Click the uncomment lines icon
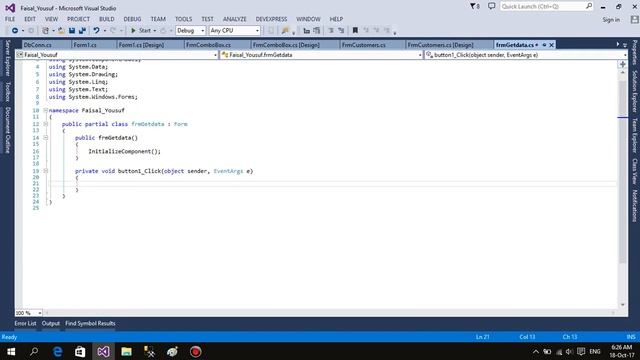This screenshot has width=640, height=360. (341, 31)
